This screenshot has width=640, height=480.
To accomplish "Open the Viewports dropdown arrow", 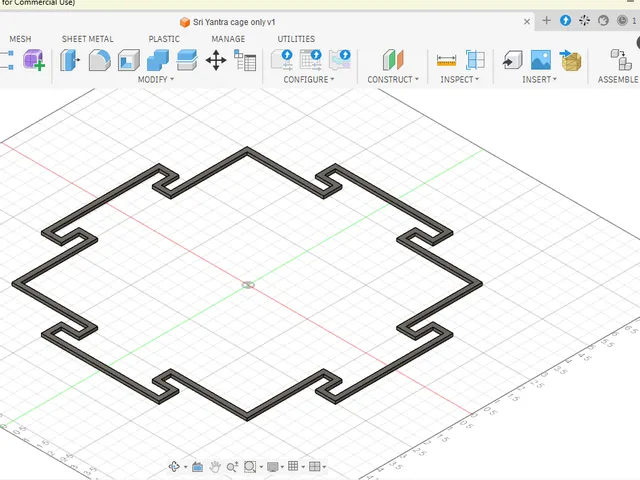I will pyautogui.click(x=324, y=467).
